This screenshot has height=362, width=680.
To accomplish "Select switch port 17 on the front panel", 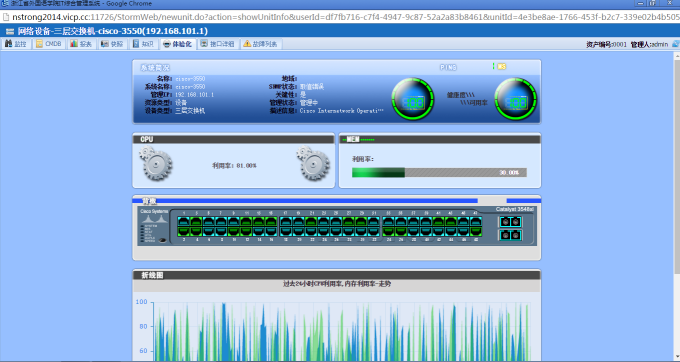I will click(x=286, y=222).
